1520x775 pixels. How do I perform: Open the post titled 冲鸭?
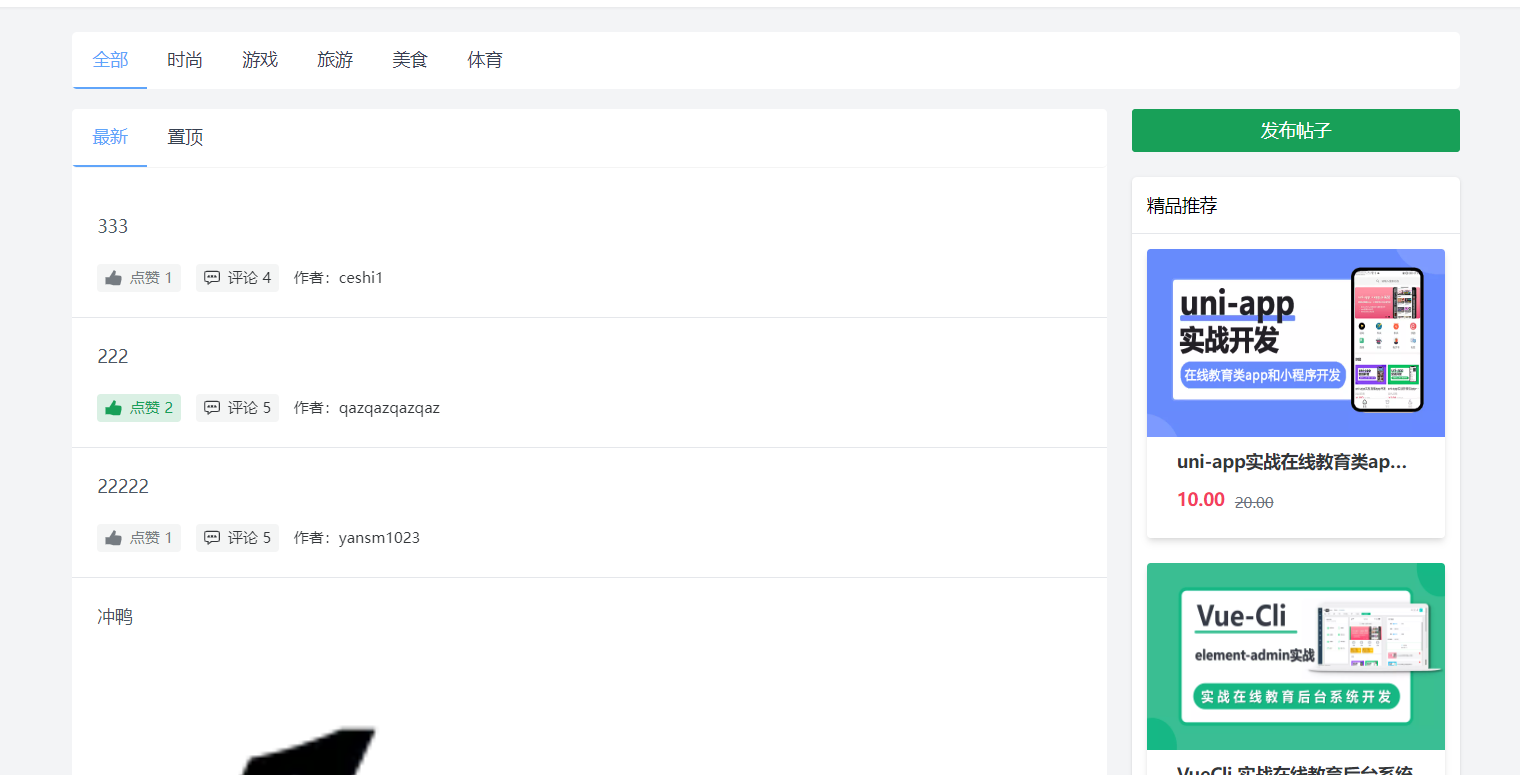(x=115, y=617)
